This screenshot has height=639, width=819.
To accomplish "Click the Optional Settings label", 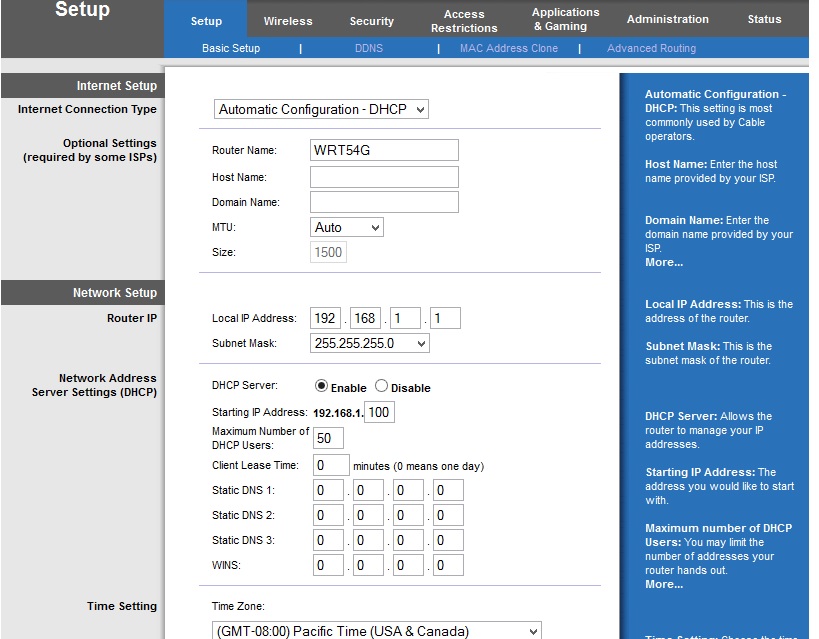I will (x=90, y=150).
